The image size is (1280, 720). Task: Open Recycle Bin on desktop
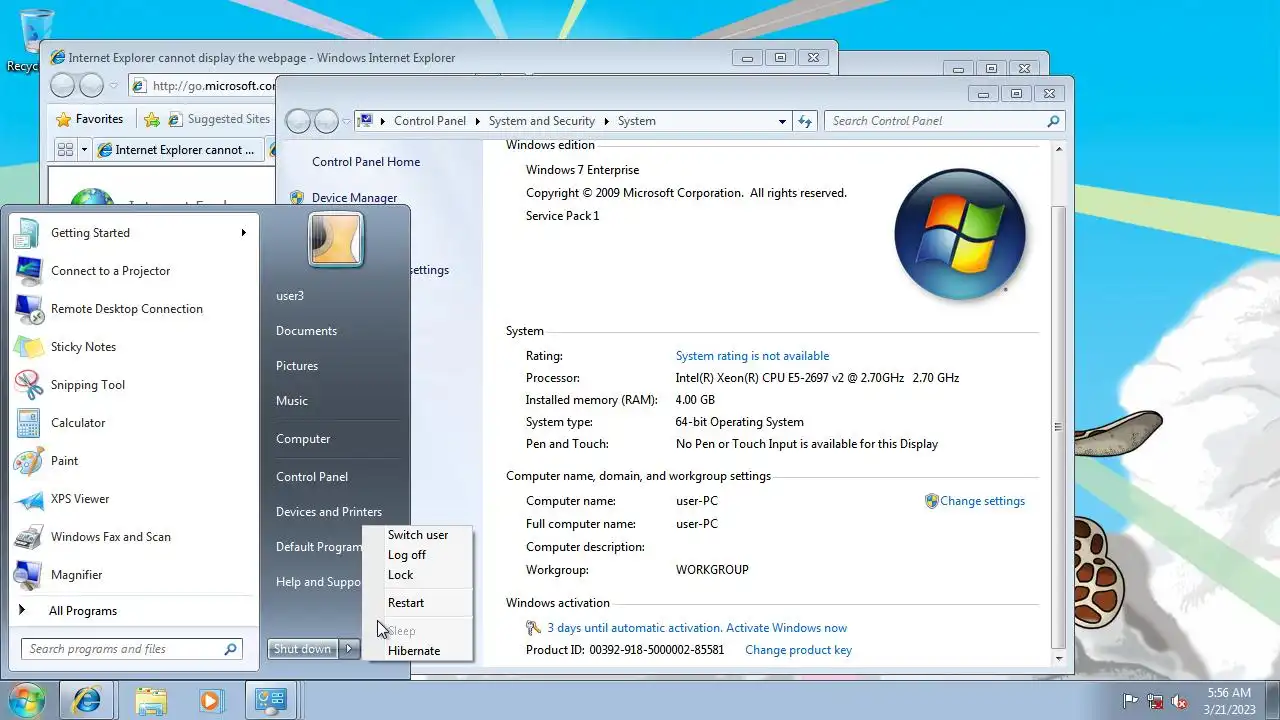tap(36, 40)
